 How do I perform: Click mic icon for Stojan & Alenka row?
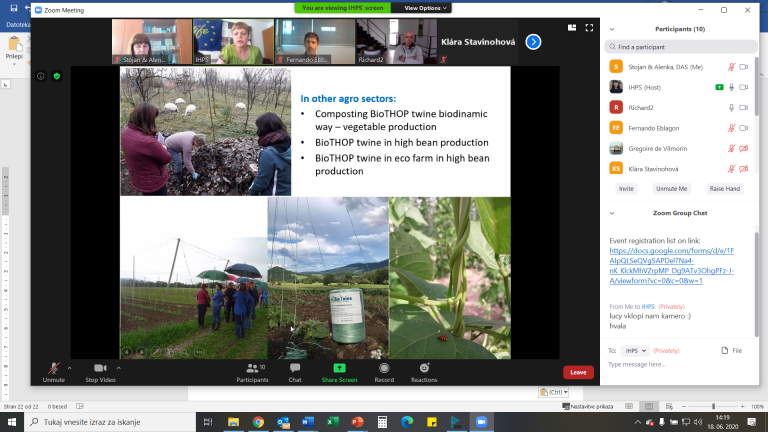click(x=731, y=67)
